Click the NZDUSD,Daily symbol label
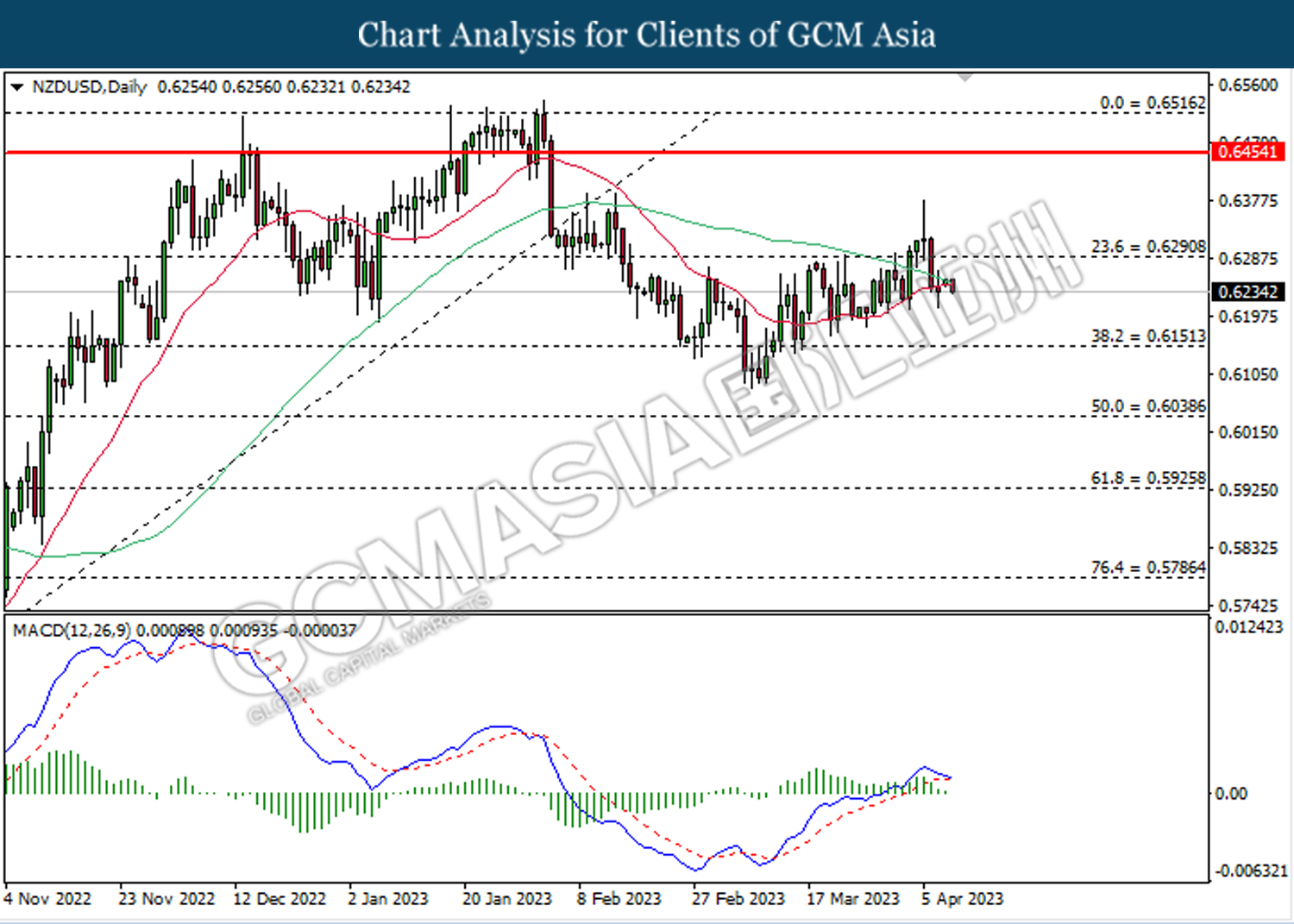 coord(90,87)
